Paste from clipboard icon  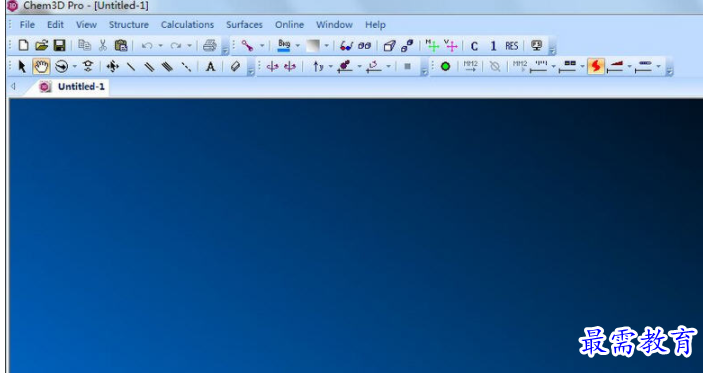click(121, 45)
